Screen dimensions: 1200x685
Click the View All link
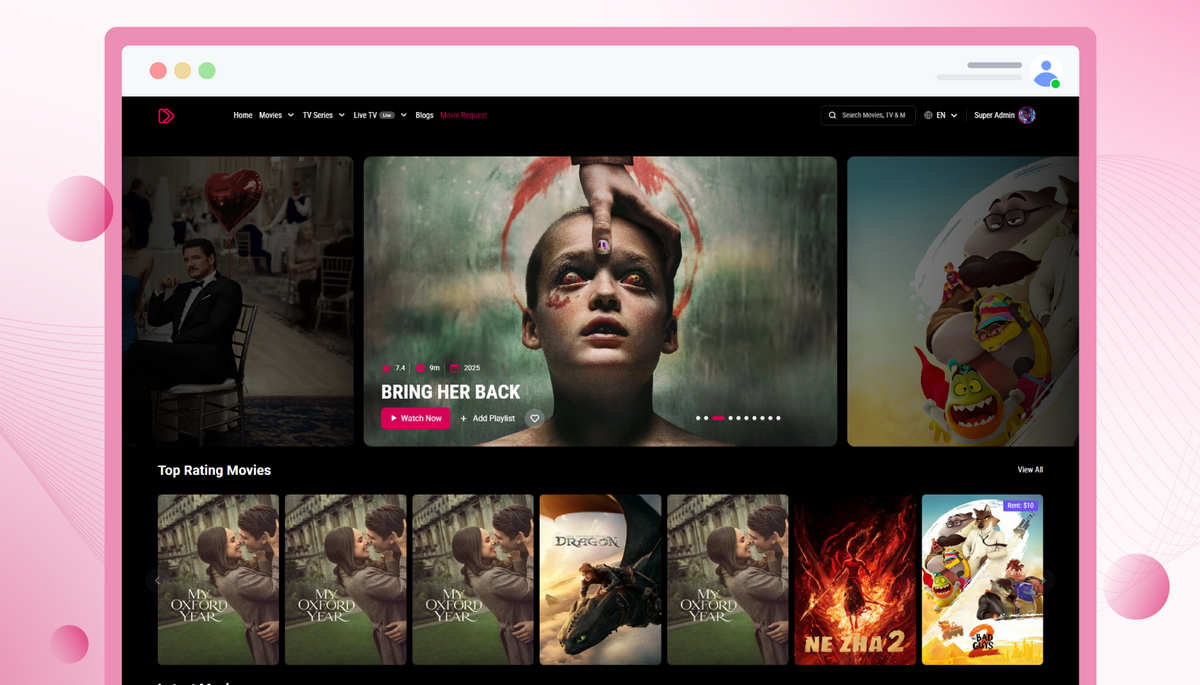pos(1030,470)
